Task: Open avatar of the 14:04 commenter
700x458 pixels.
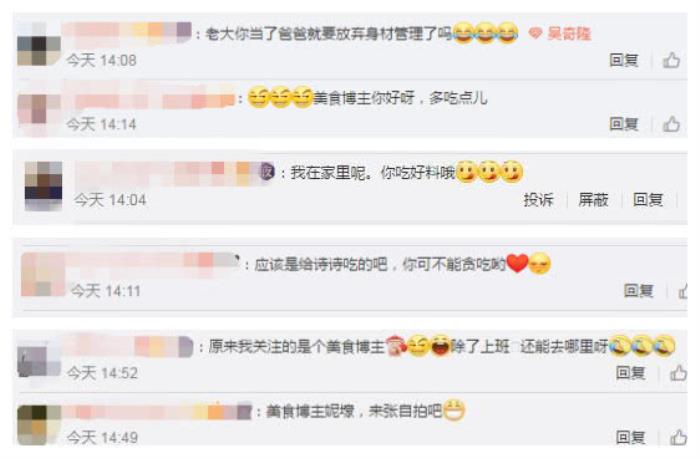Action: 43,186
